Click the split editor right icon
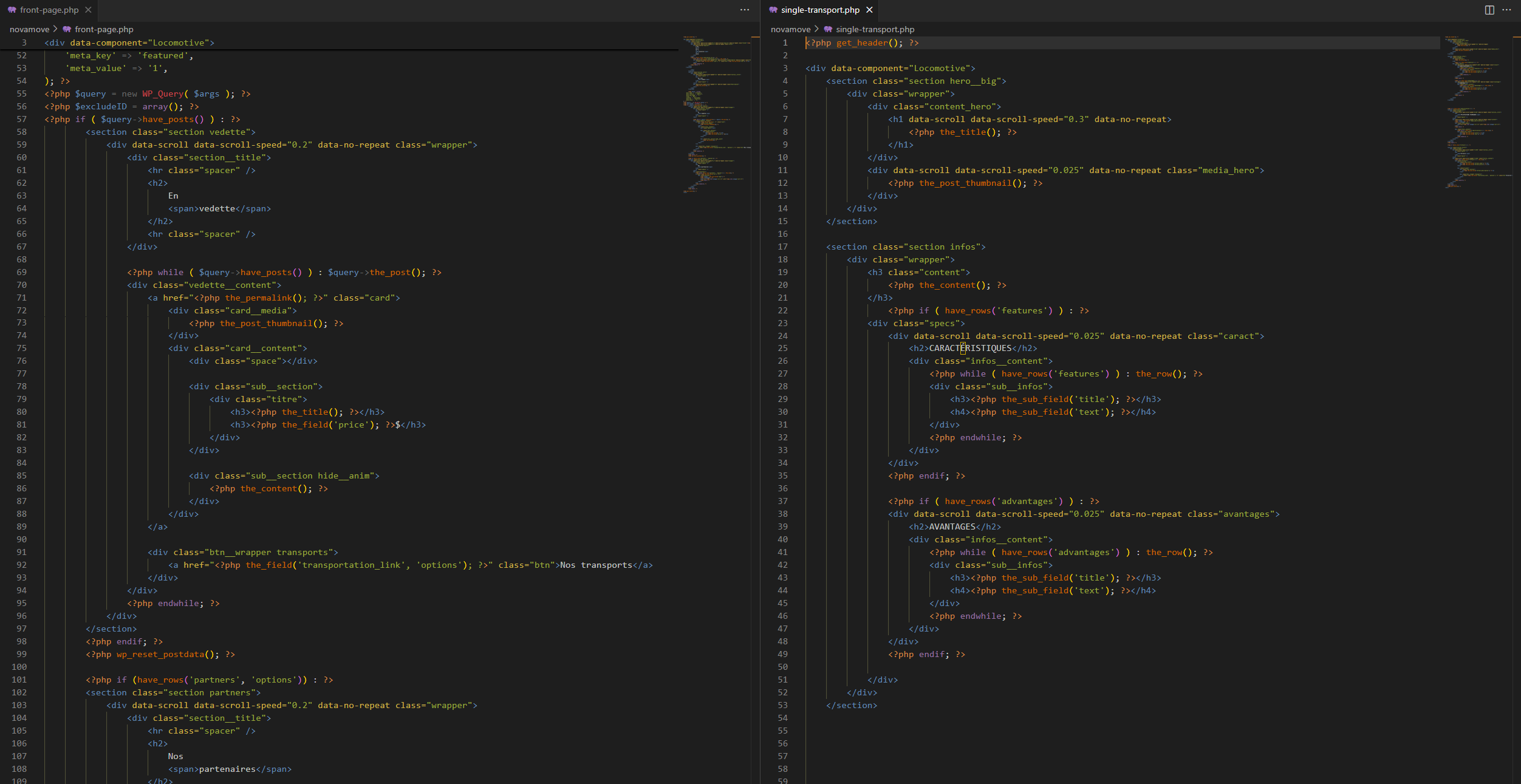Screen dimensions: 1521x784 coord(1489,10)
